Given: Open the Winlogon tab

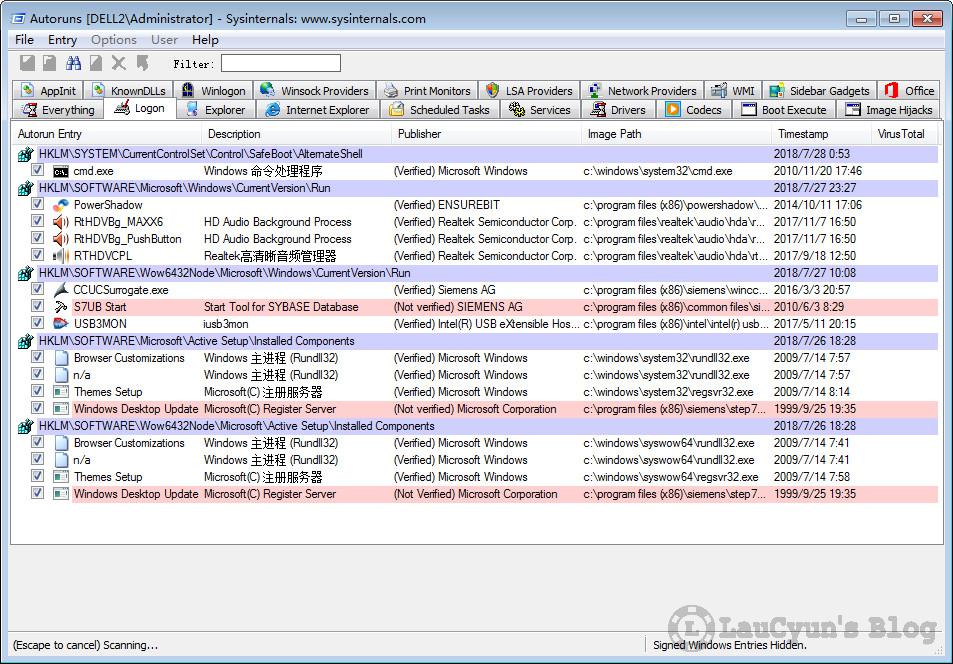Looking at the screenshot, I should tap(213, 91).
